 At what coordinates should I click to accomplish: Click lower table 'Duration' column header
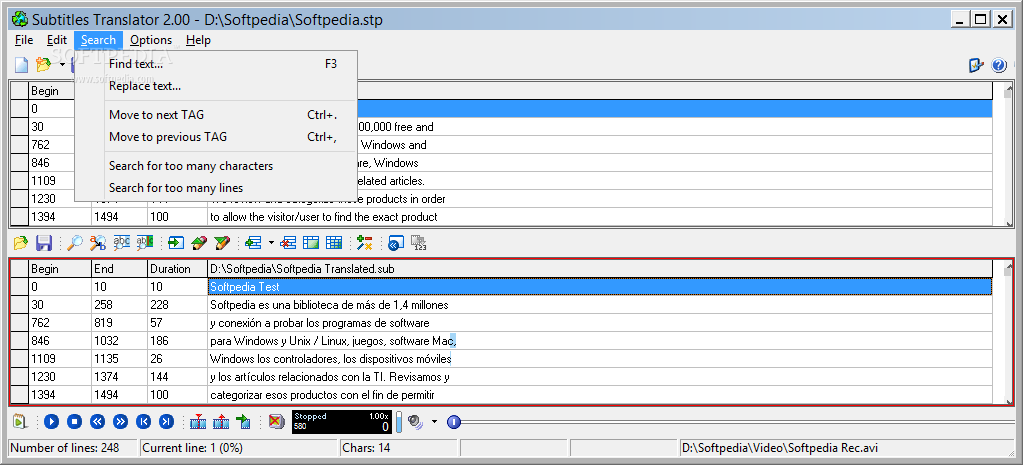[177, 269]
